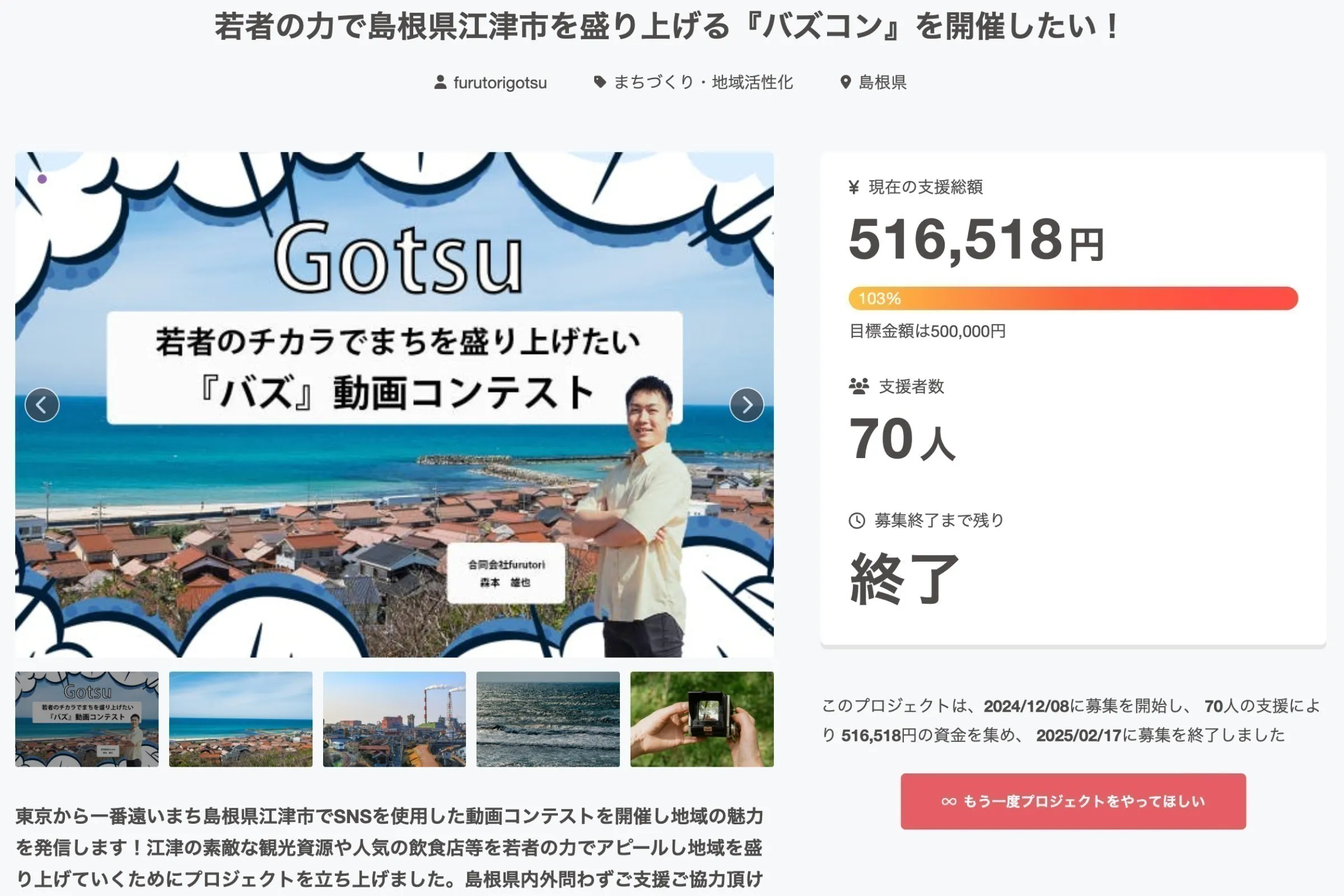Click the location pin icon beside 島根県
The width and height of the screenshot is (1344, 896).
(845, 82)
